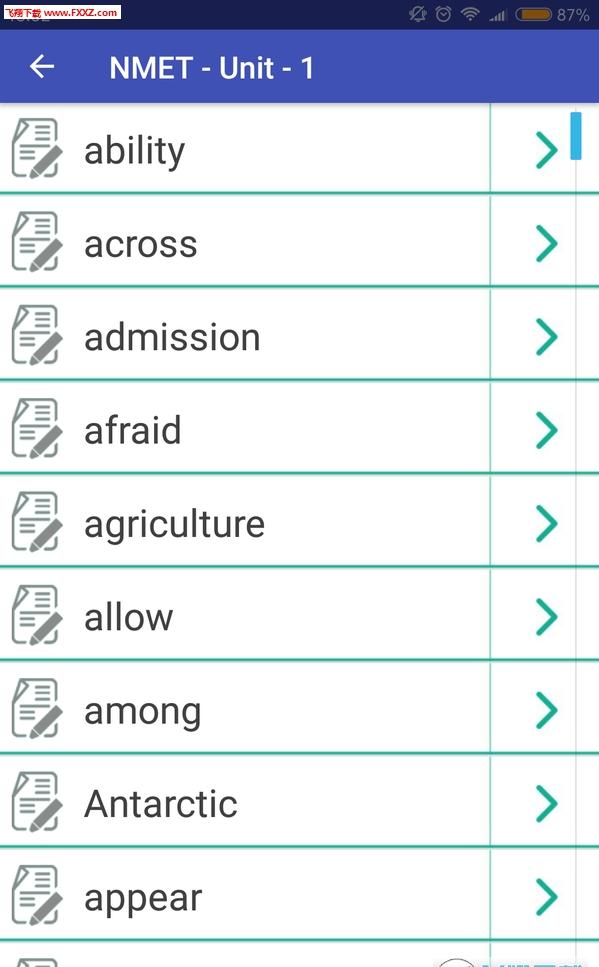Expand the ability entry chevron

547,150
